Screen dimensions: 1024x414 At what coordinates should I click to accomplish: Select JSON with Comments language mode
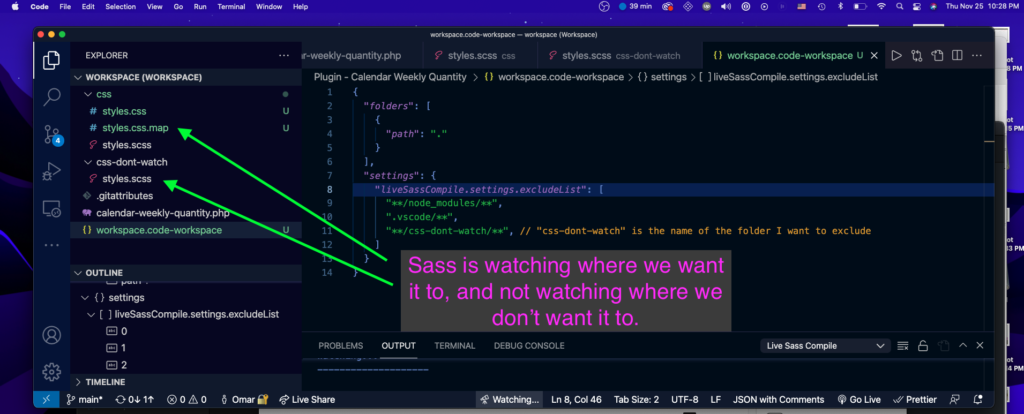tap(778, 400)
